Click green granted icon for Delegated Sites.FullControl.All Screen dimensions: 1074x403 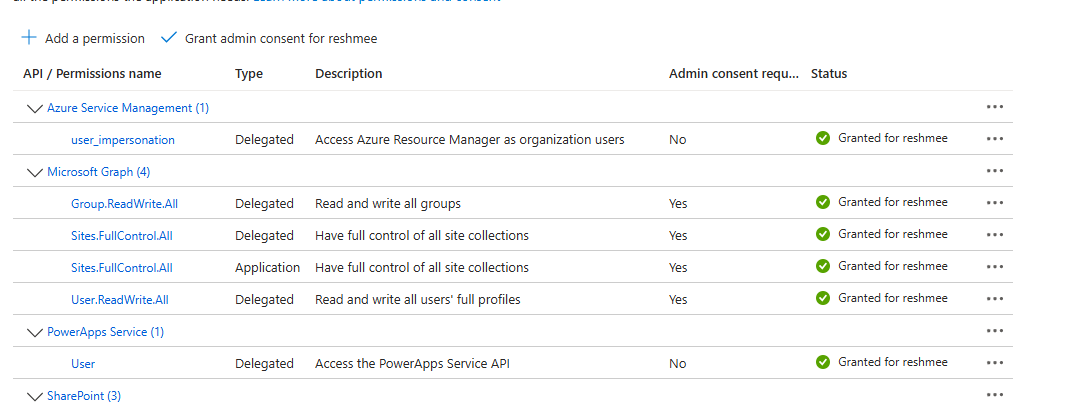pos(823,234)
